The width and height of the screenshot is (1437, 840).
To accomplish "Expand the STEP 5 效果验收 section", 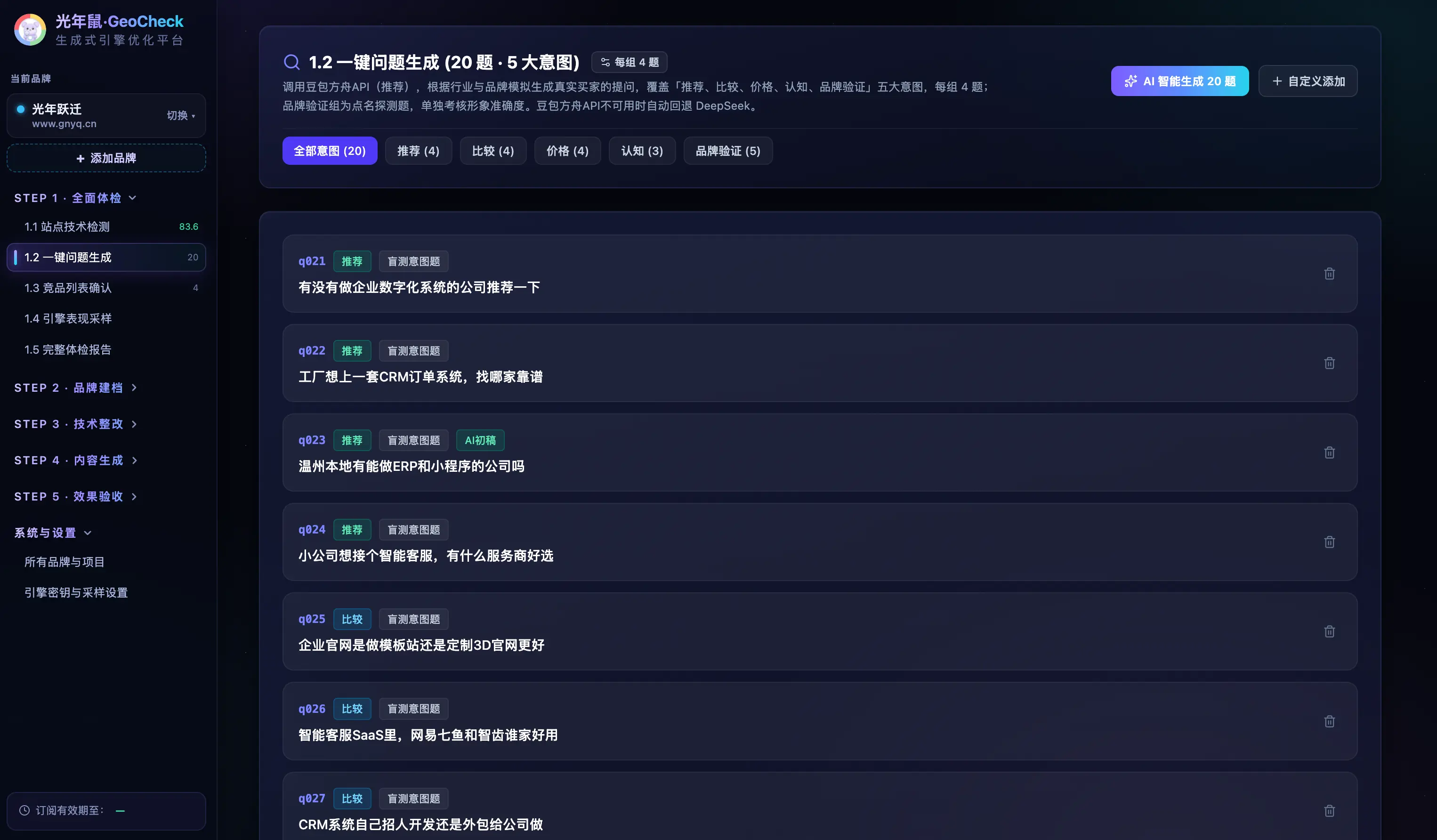I will [x=75, y=497].
